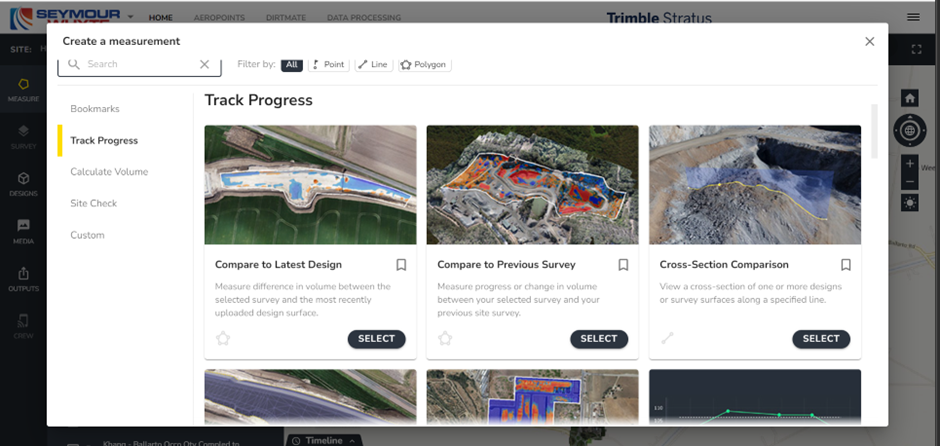Click star icon on Compare to Latest Design
The image size is (940, 446).
(223, 339)
